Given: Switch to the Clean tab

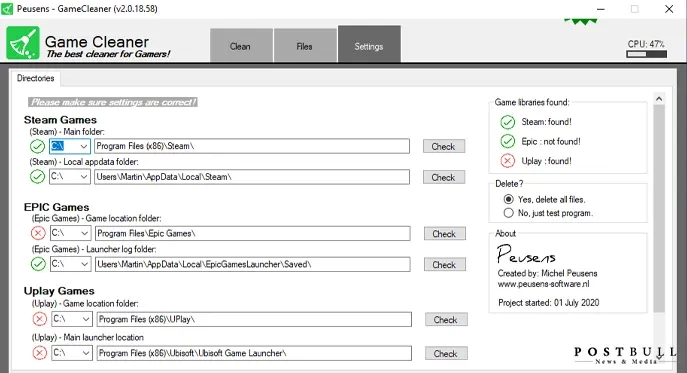Looking at the screenshot, I should pyautogui.click(x=241, y=46).
